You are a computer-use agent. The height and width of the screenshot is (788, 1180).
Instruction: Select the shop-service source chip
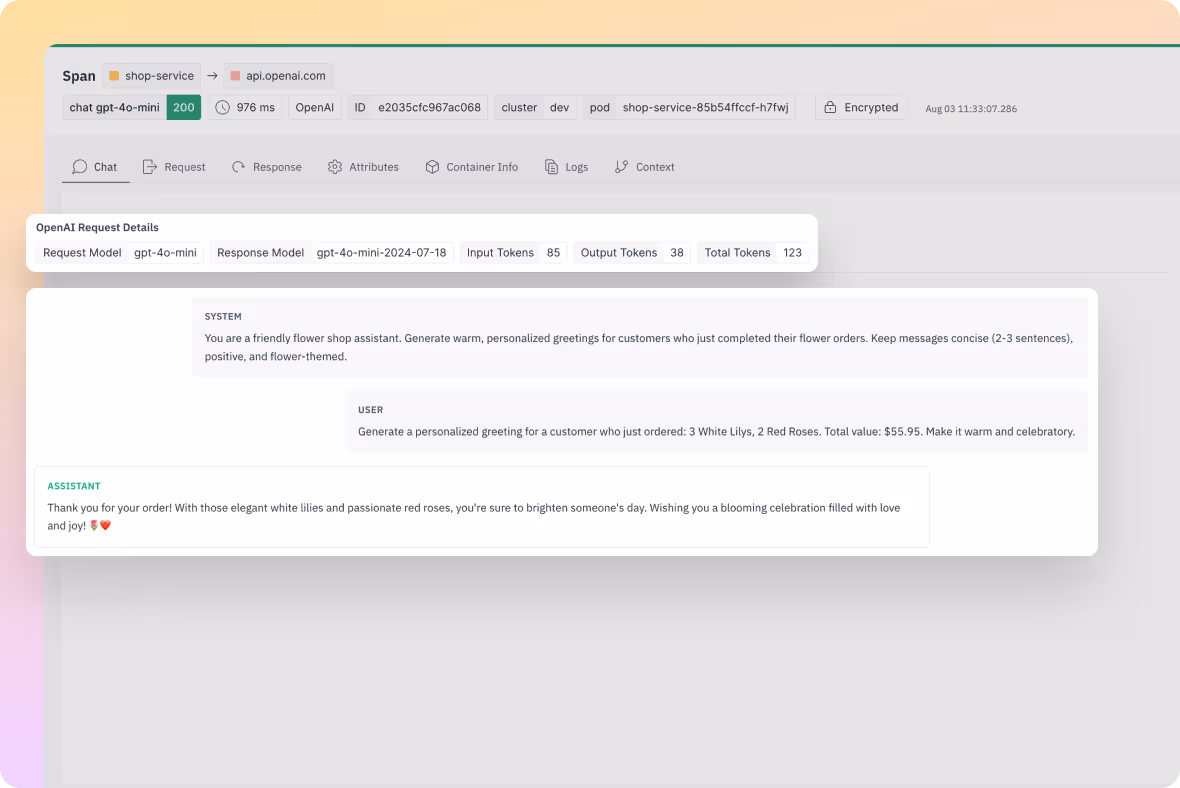pyautogui.click(x=152, y=76)
